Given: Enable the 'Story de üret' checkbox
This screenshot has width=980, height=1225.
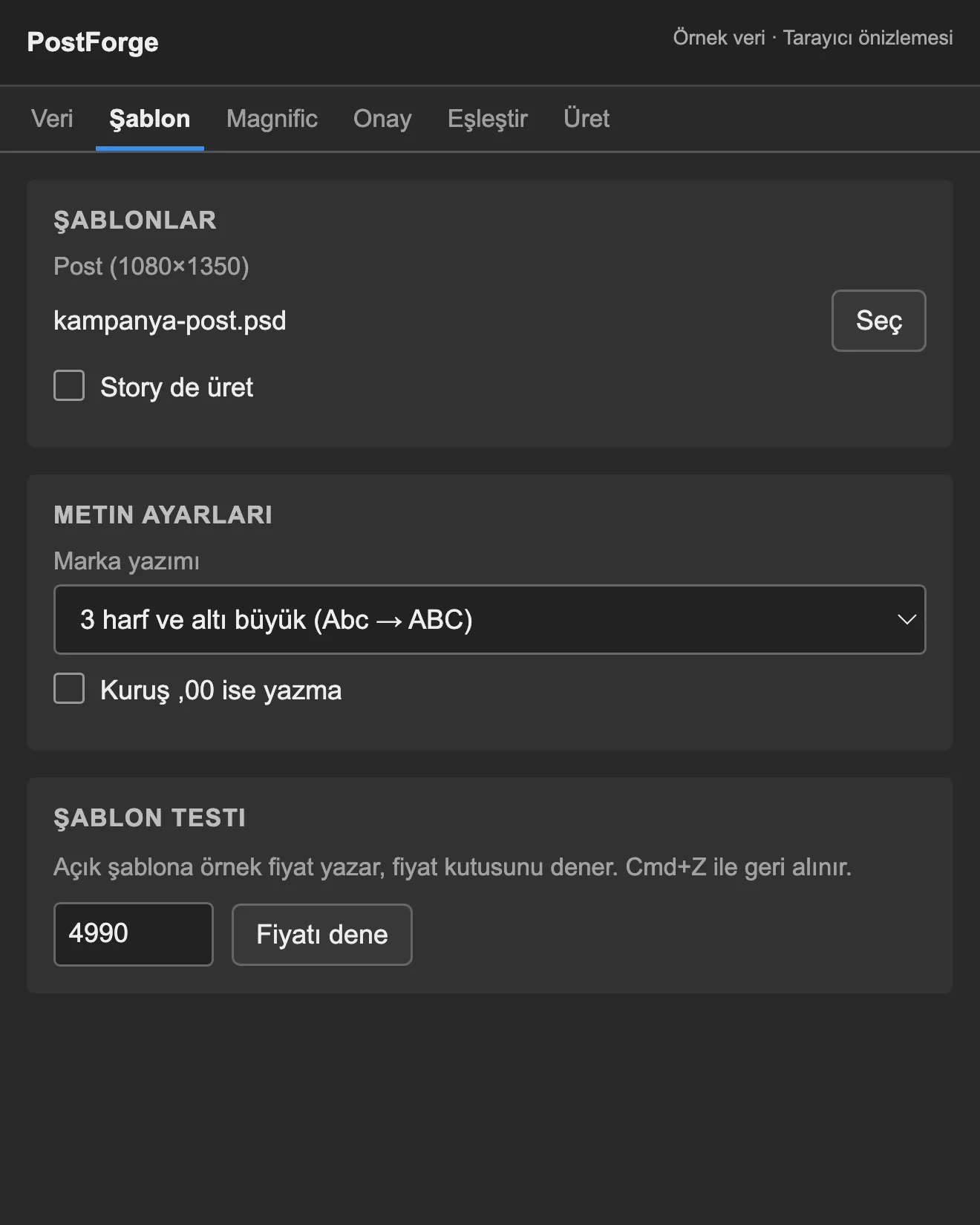Looking at the screenshot, I should point(69,386).
